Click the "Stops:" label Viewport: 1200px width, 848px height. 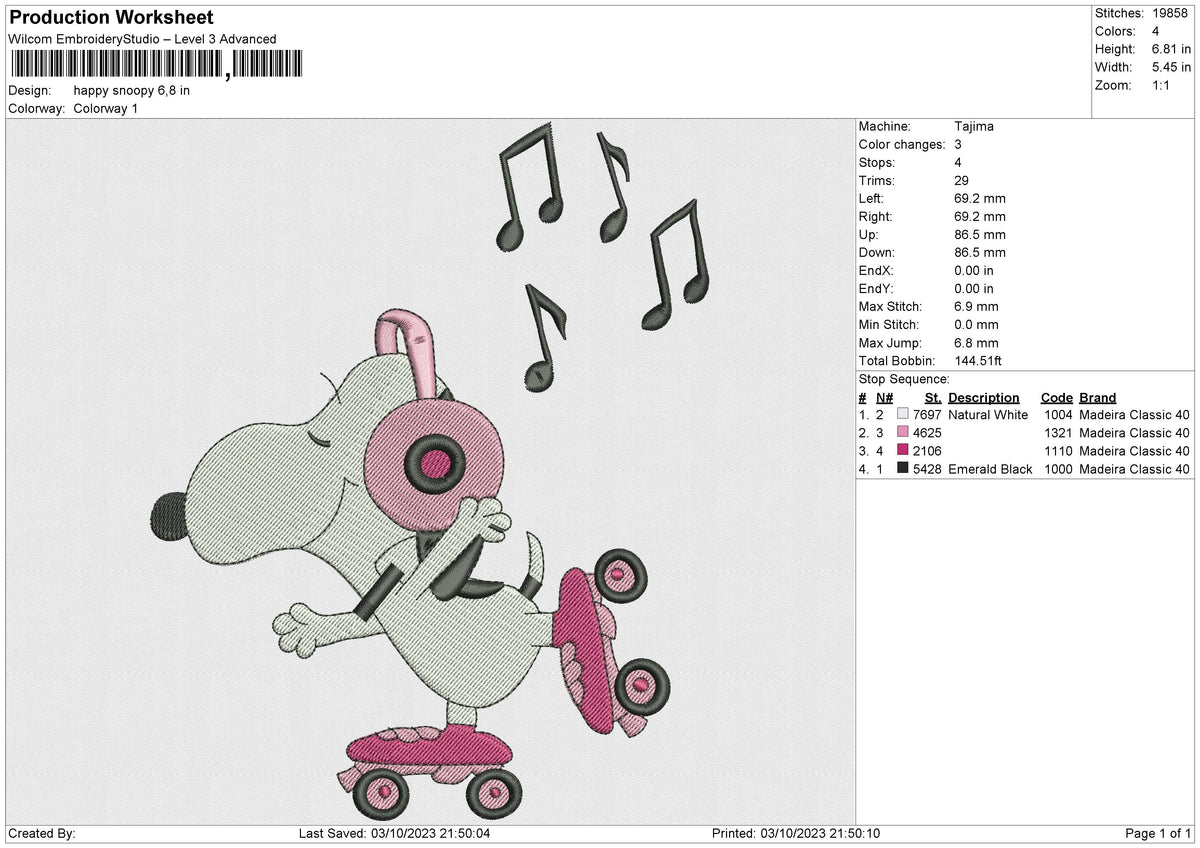[x=877, y=162]
